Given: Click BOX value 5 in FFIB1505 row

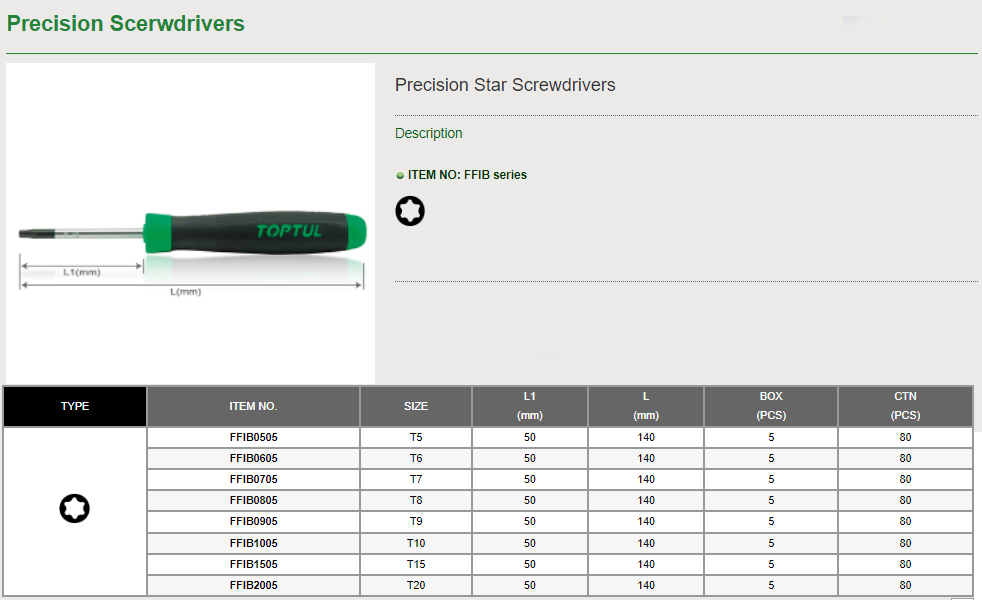Looking at the screenshot, I should (771, 564).
